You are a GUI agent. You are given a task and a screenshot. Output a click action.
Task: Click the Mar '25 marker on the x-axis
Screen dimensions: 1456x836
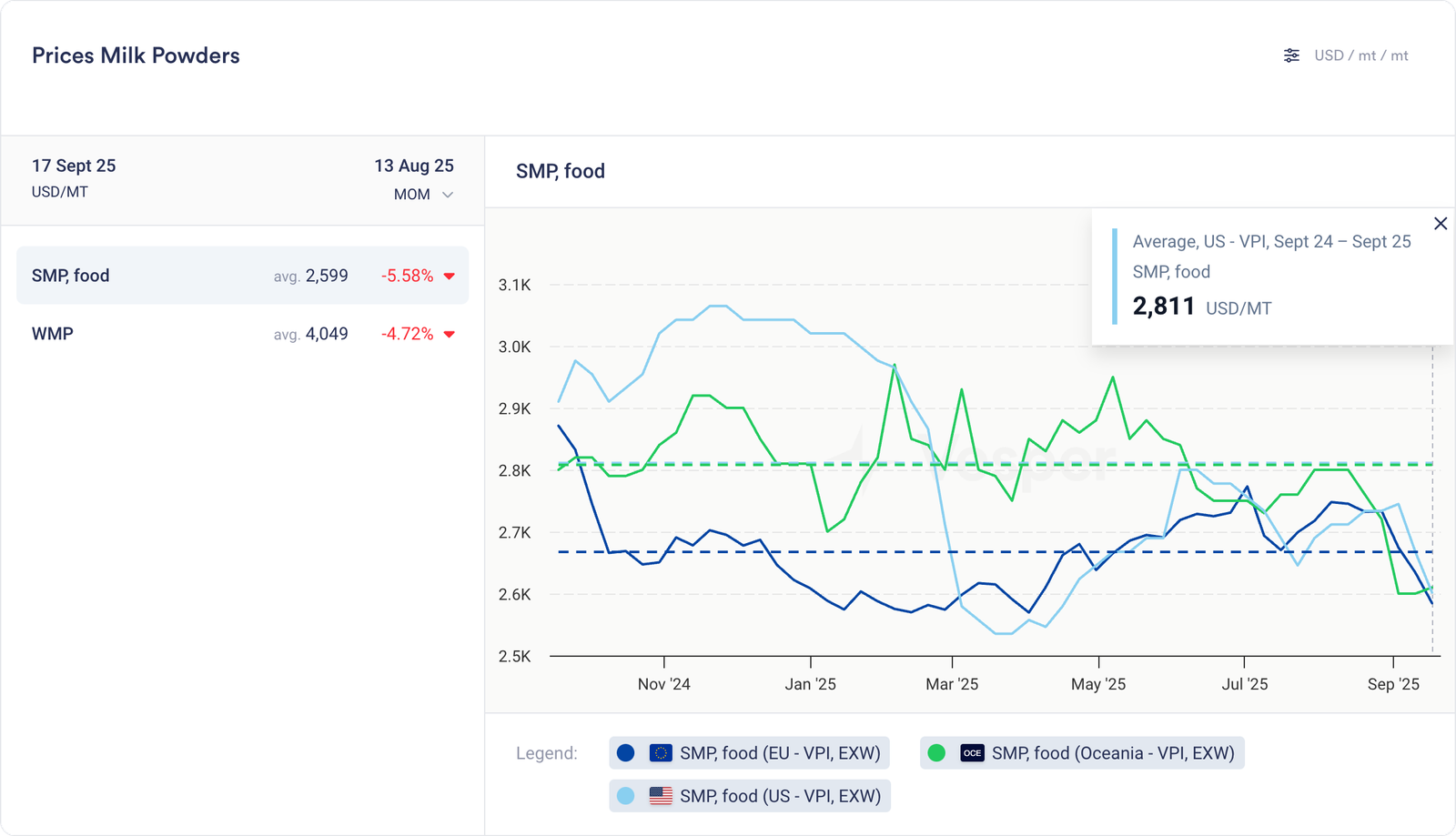(x=952, y=684)
